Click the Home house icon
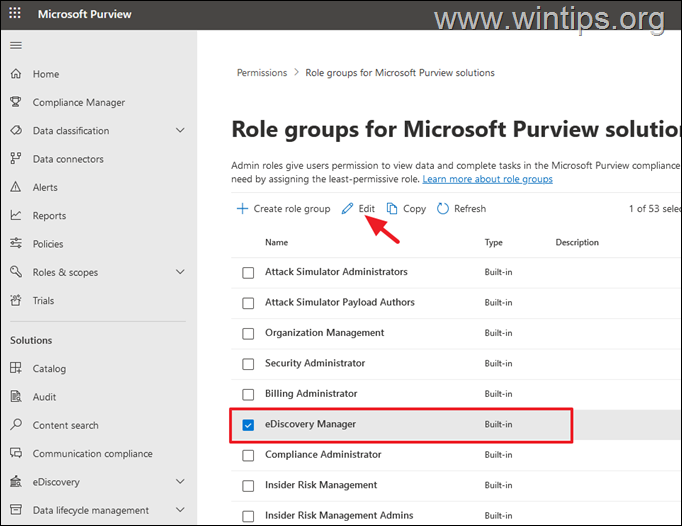Screen dimensions: 682x526 (16, 74)
